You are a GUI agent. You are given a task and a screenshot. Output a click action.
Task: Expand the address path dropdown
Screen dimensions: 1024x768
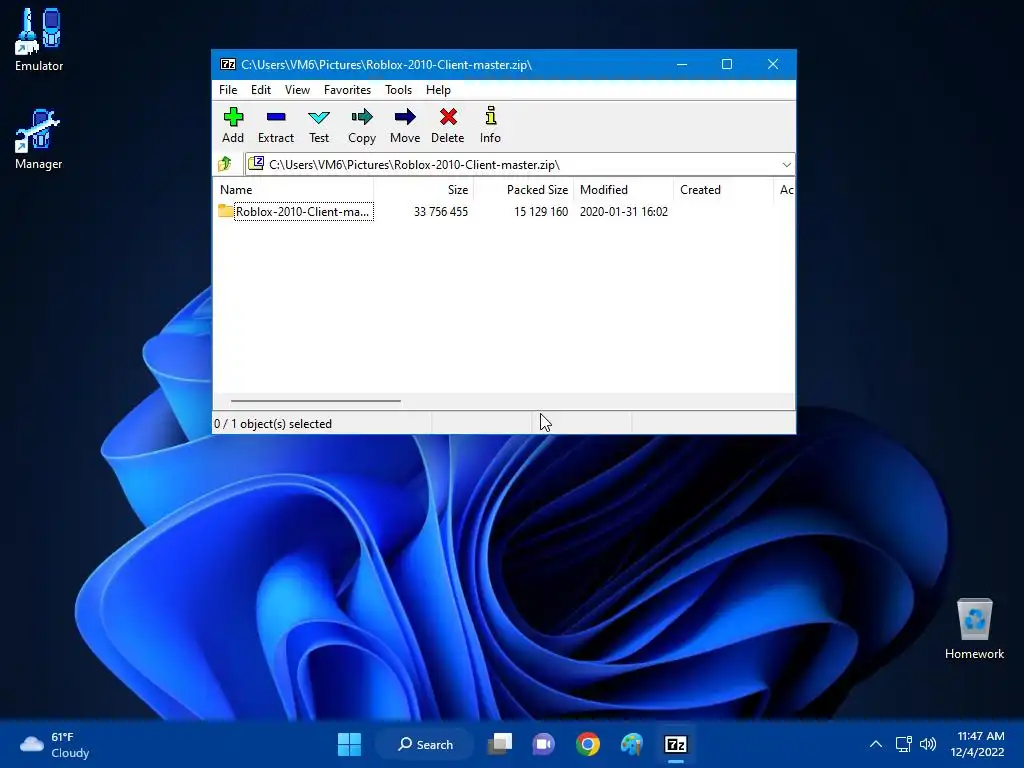(x=786, y=165)
